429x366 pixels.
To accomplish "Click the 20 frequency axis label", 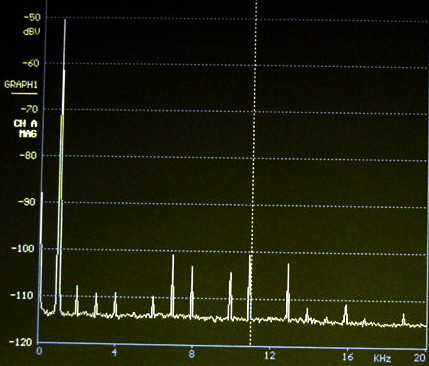I will pos(420,358).
